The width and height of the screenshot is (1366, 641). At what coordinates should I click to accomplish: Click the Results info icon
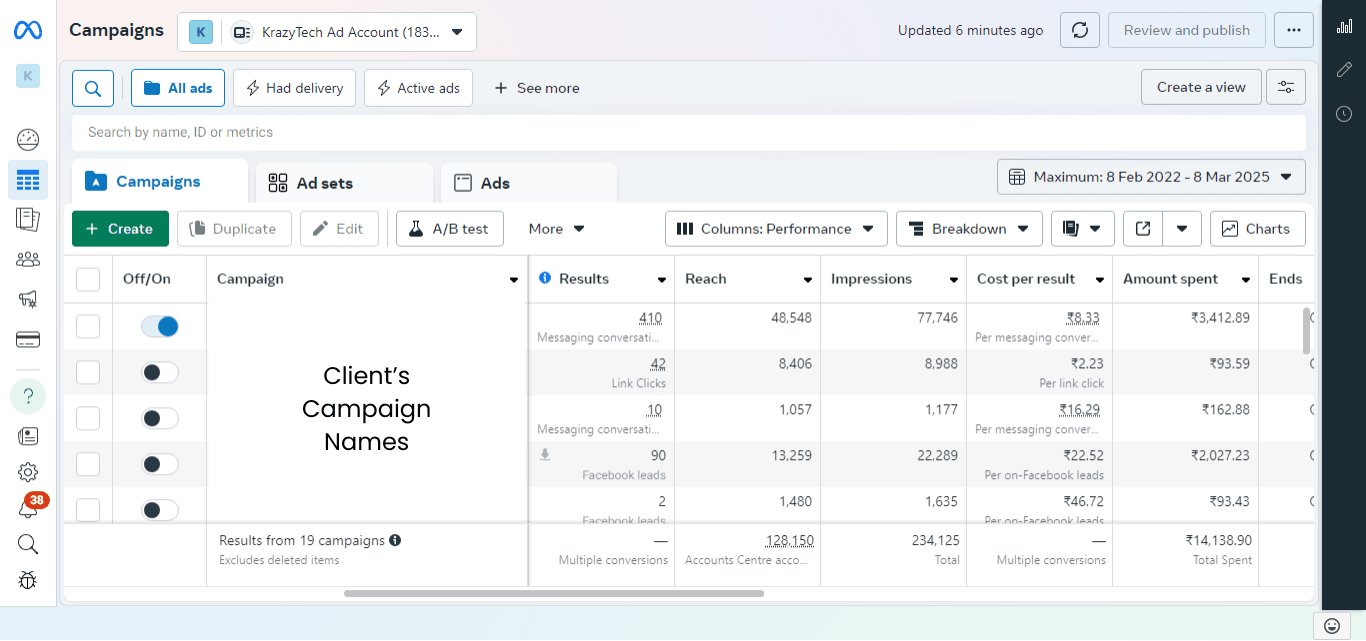click(545, 278)
